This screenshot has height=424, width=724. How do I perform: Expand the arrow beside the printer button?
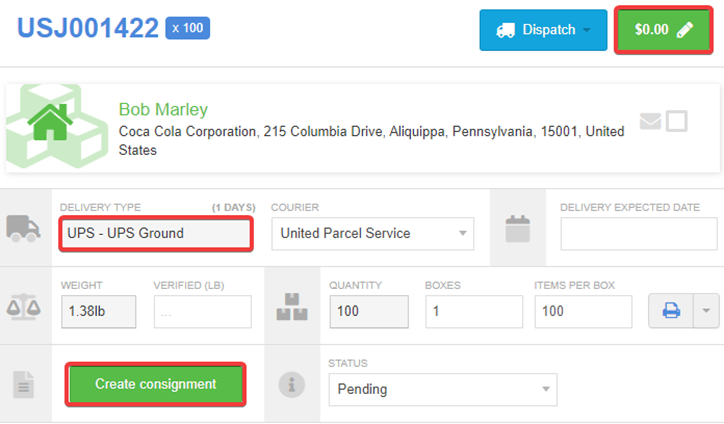tap(706, 310)
